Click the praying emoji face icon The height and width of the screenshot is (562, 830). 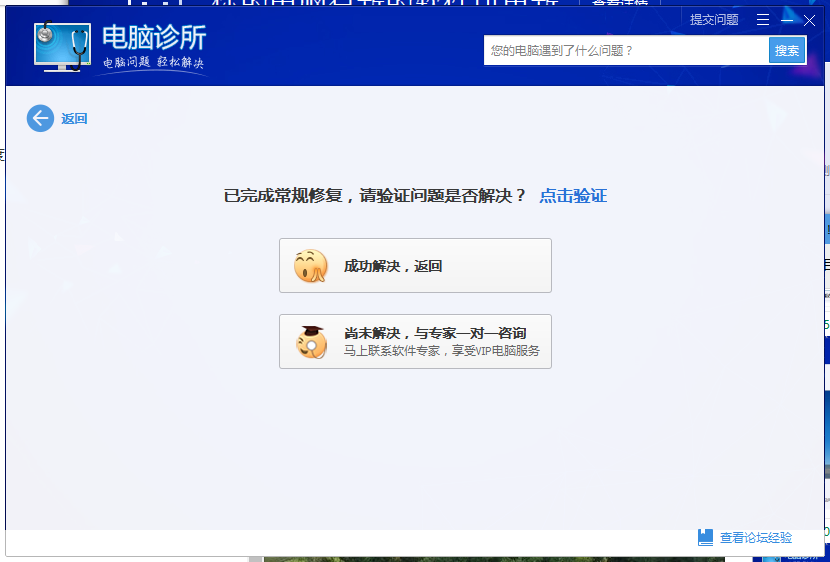pos(310,266)
